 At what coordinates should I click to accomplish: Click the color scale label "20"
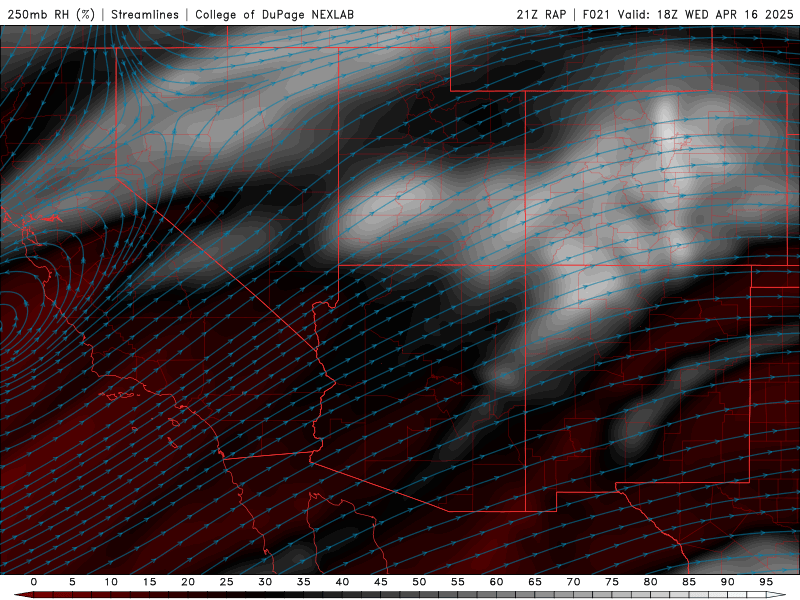[188, 582]
